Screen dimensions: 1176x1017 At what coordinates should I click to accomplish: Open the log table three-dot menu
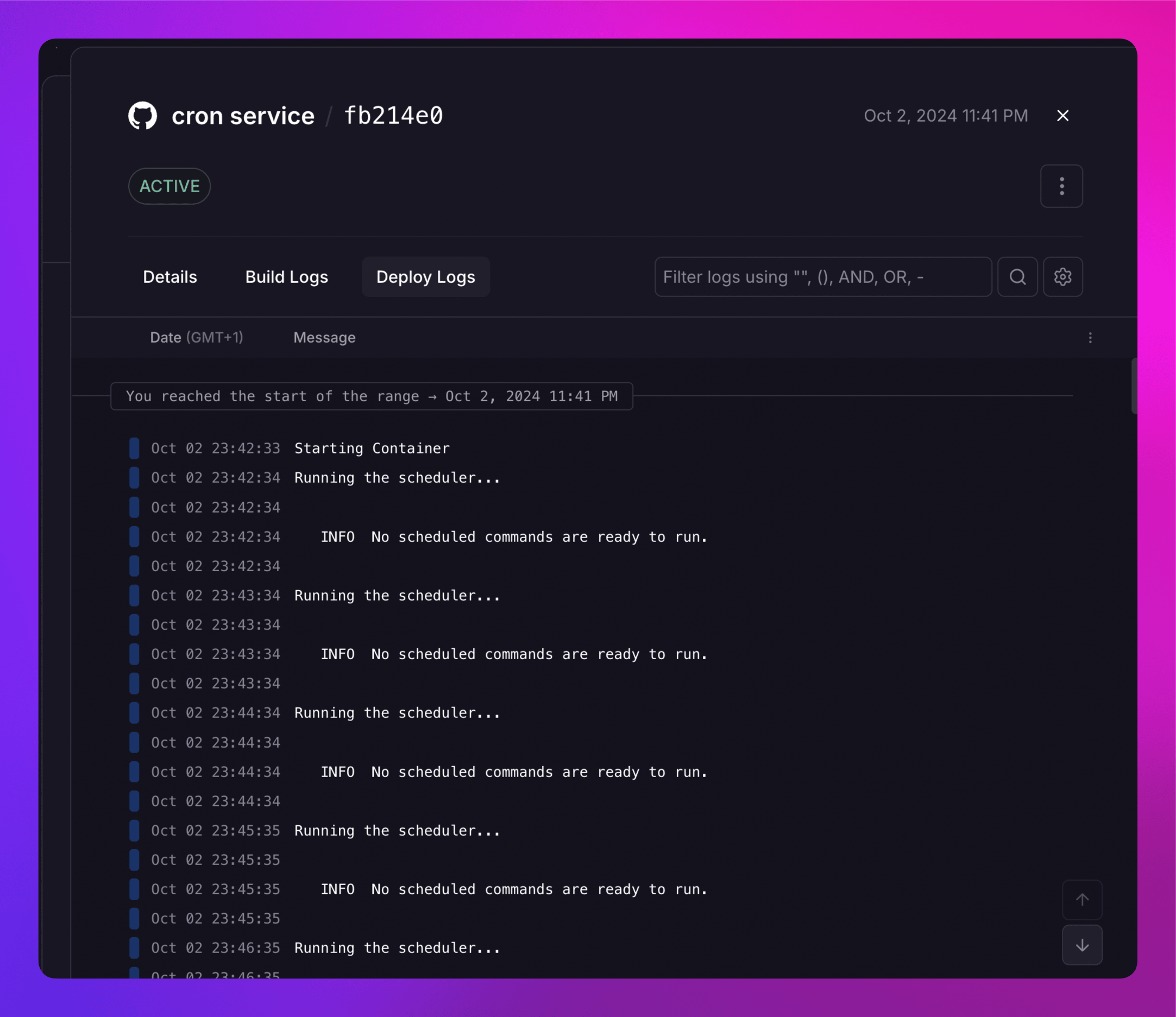(1090, 338)
